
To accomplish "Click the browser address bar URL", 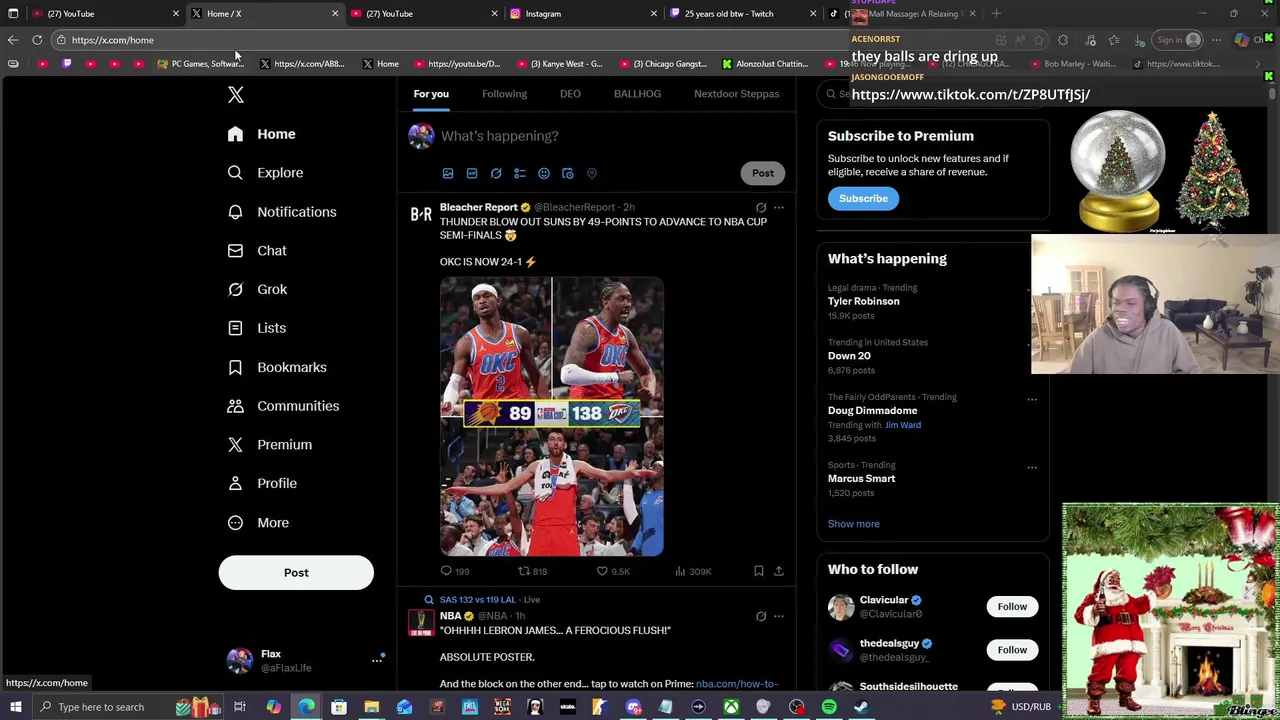I will 113,40.
